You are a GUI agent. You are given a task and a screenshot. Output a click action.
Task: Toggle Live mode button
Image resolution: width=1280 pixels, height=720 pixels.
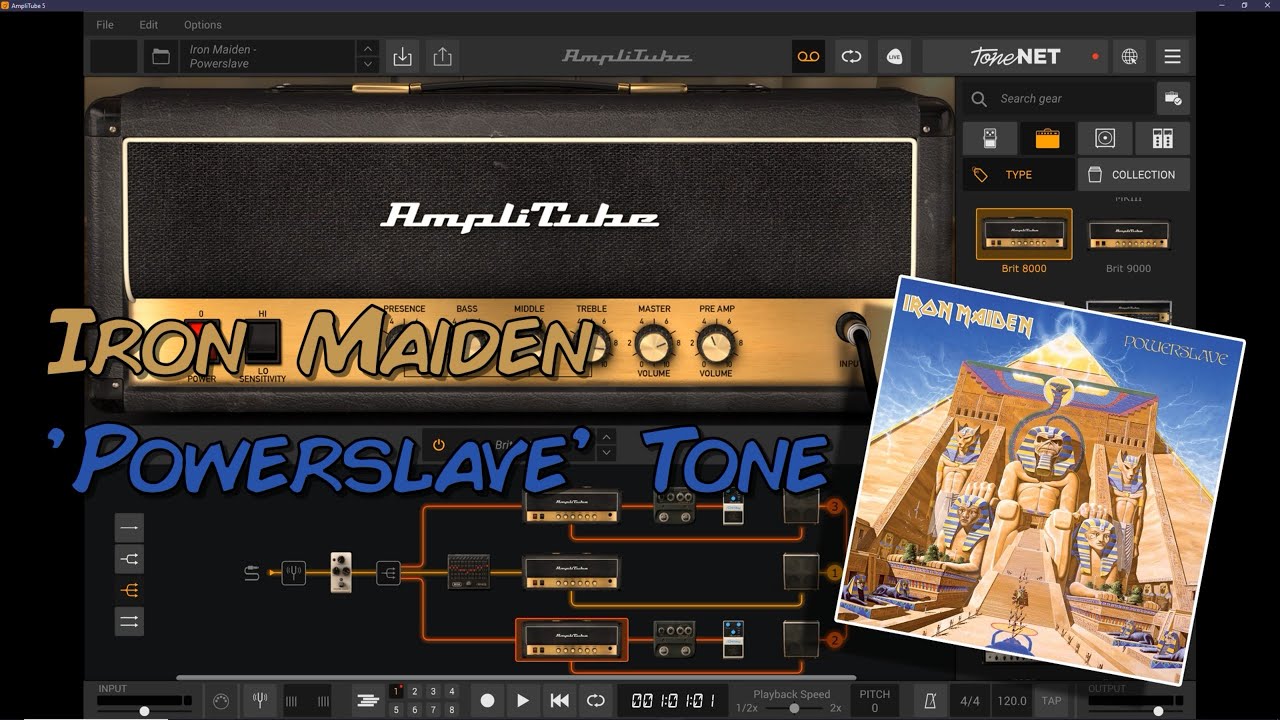tap(894, 57)
